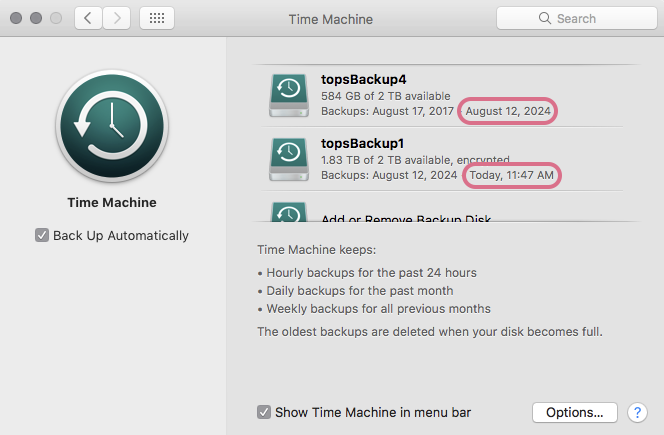The image size is (664, 435).
Task: Close the Time Machine preferences window
Action: pos(16,18)
